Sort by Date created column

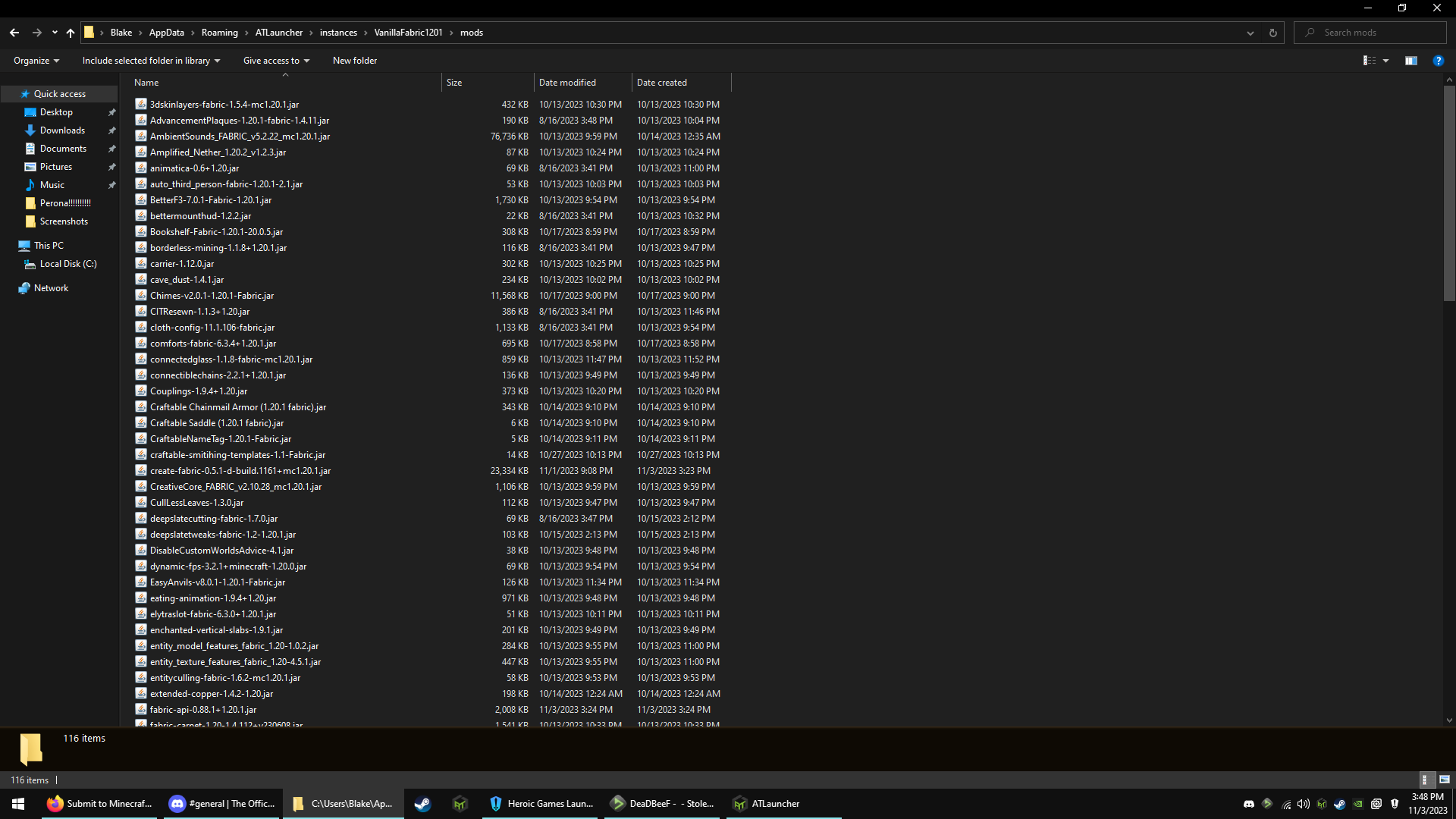(x=681, y=83)
